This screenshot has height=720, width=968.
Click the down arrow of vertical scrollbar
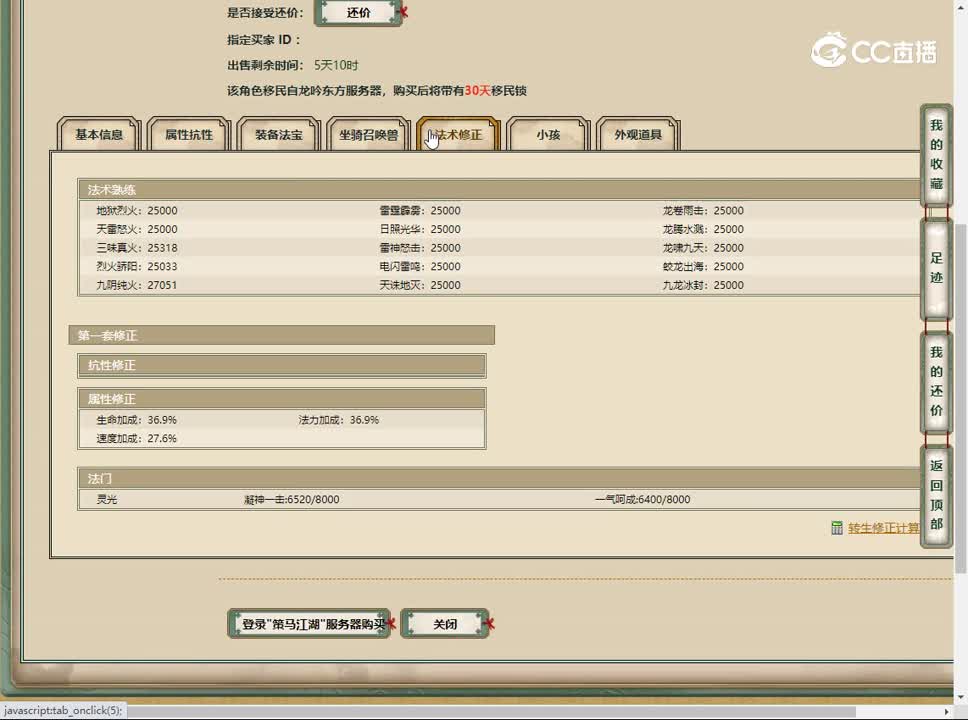[961, 697]
